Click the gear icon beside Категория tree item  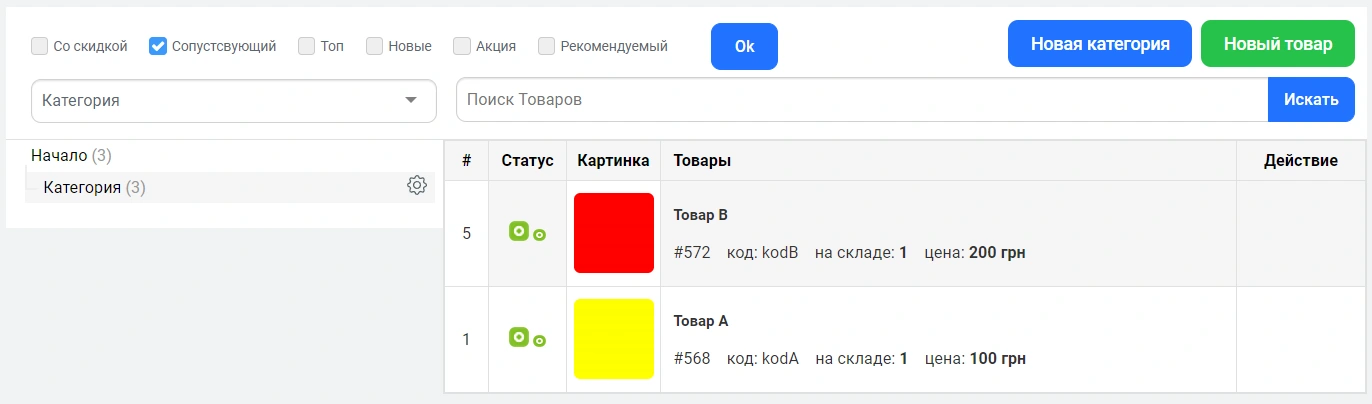(x=417, y=186)
